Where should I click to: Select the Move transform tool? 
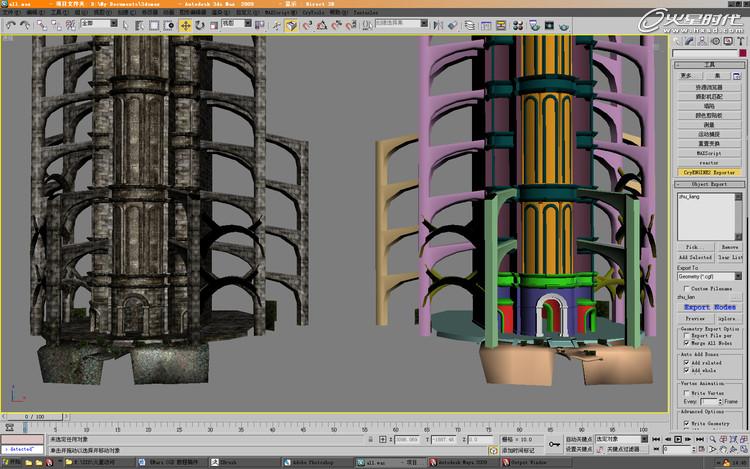tap(186, 23)
